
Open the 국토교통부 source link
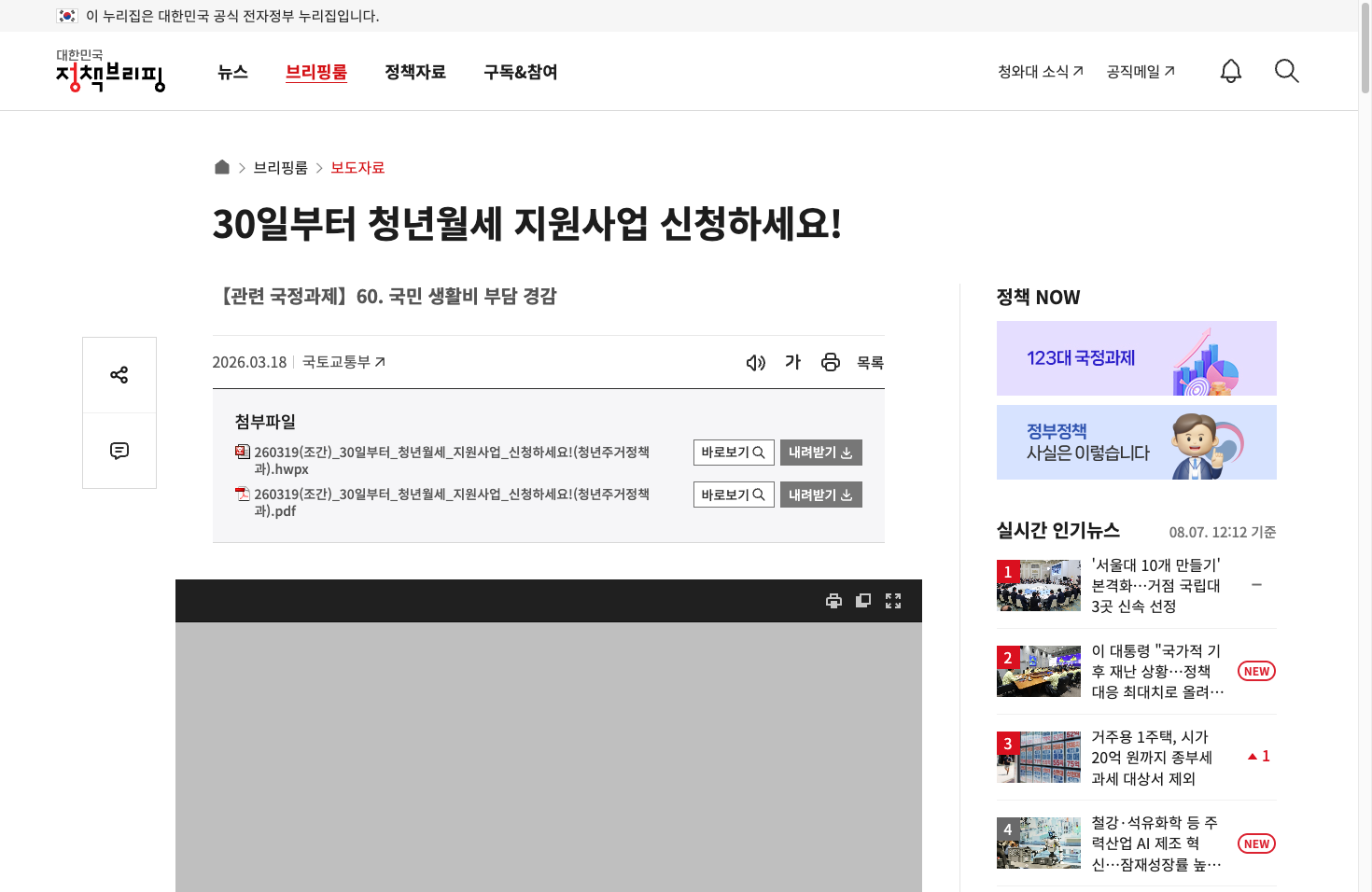tap(343, 362)
